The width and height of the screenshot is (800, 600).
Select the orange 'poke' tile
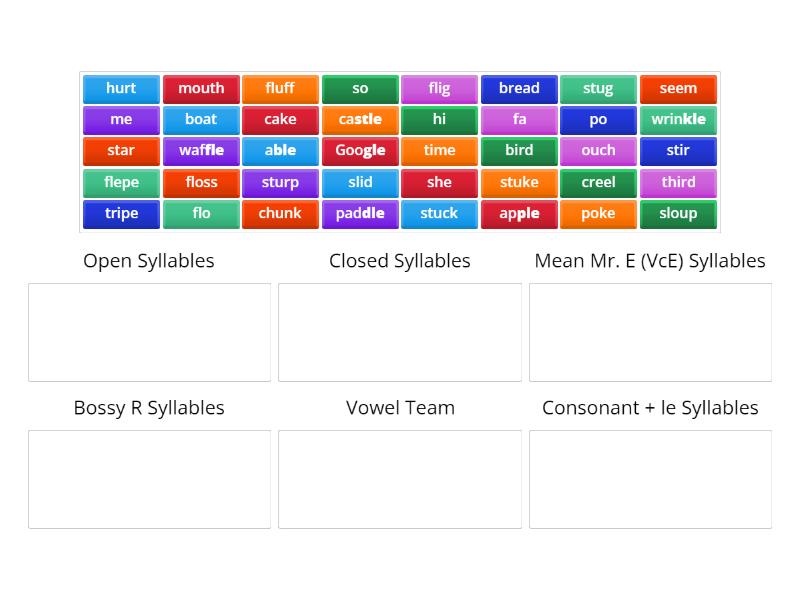[598, 214]
